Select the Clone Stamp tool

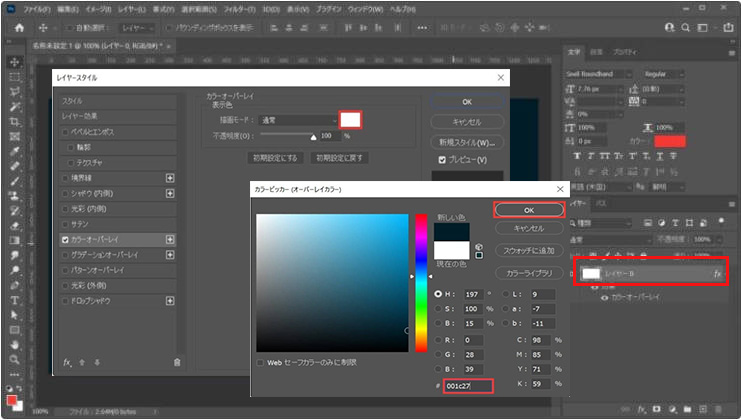15,196
